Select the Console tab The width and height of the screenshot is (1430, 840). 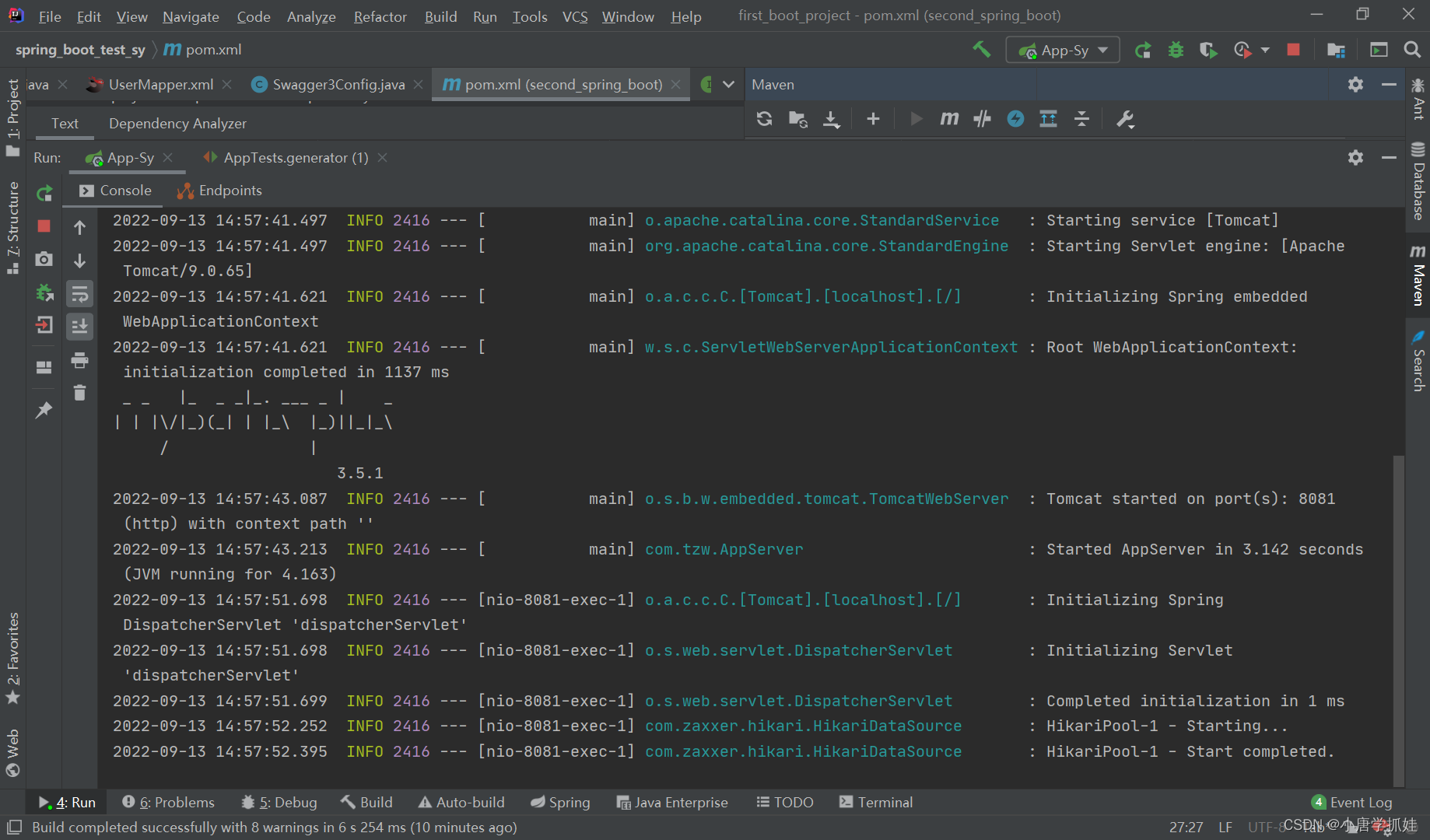pos(115,191)
